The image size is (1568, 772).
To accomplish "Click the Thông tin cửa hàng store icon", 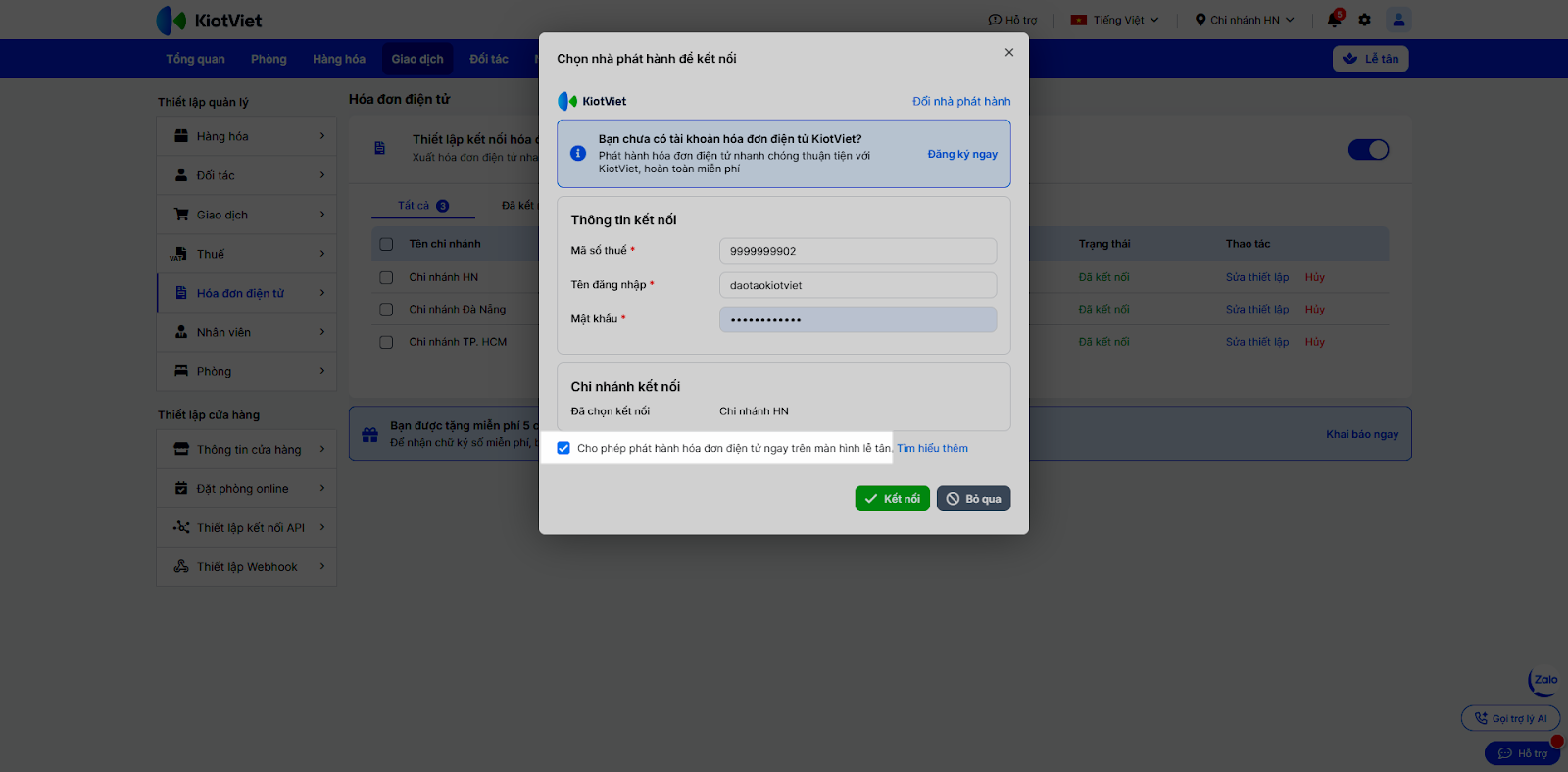I will [181, 449].
